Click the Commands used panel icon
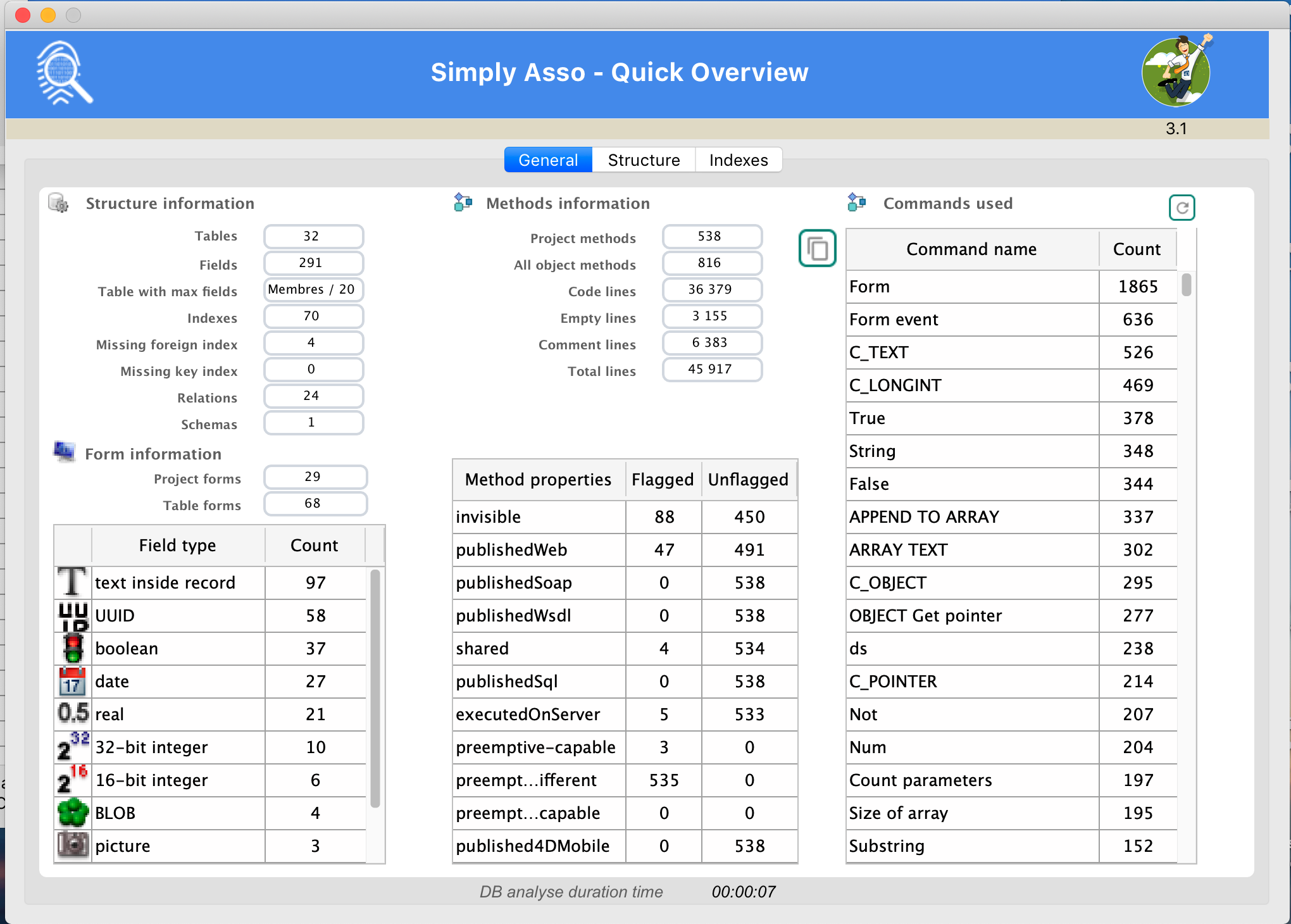1291x924 pixels. point(858,201)
